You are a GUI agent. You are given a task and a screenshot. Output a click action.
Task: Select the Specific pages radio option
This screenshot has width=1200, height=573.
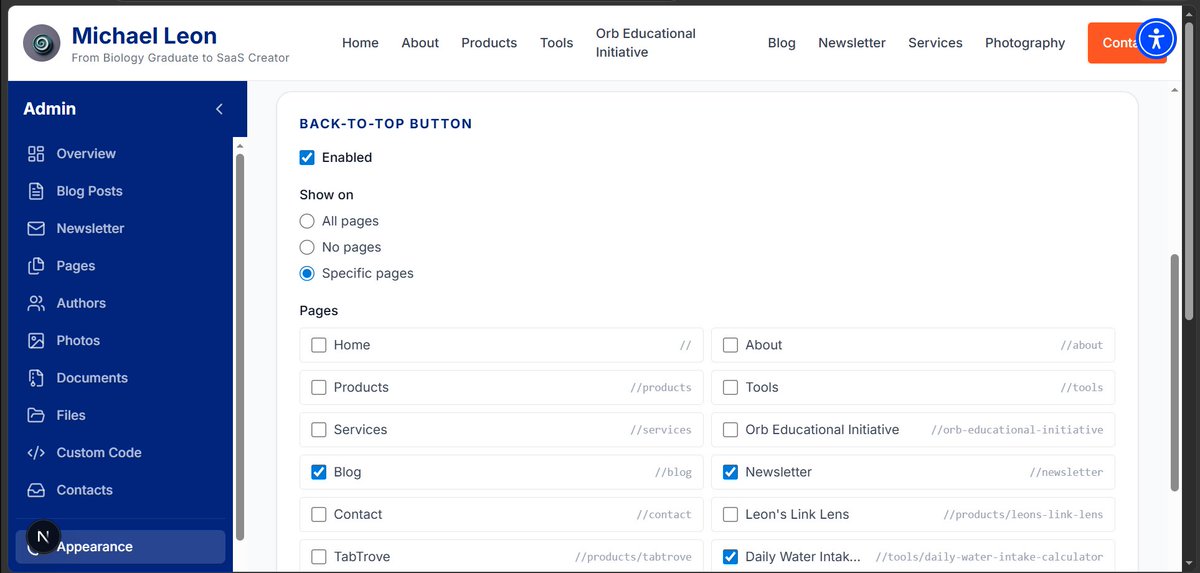[x=307, y=273]
